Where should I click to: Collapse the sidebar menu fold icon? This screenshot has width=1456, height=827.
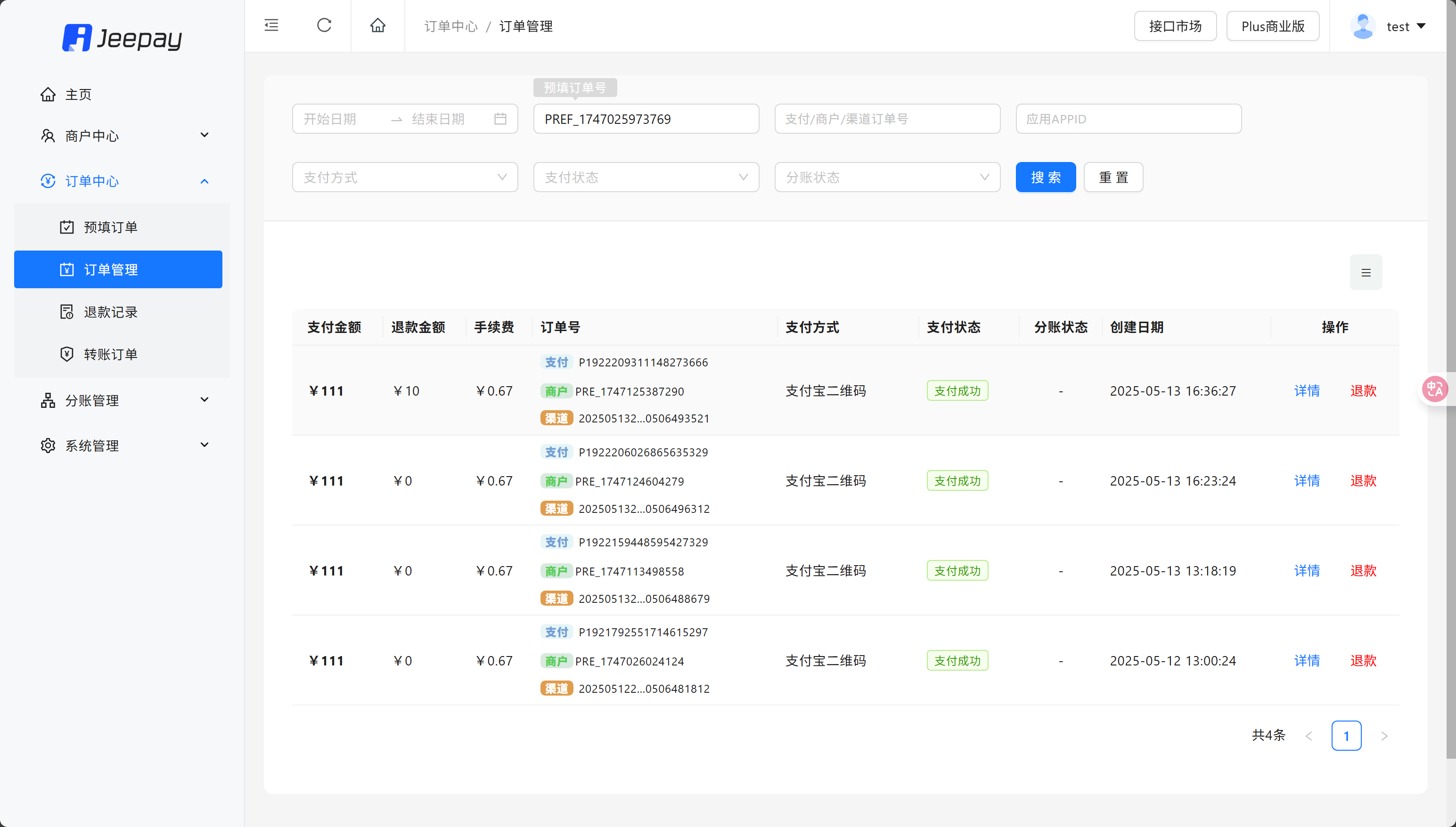[272, 25]
